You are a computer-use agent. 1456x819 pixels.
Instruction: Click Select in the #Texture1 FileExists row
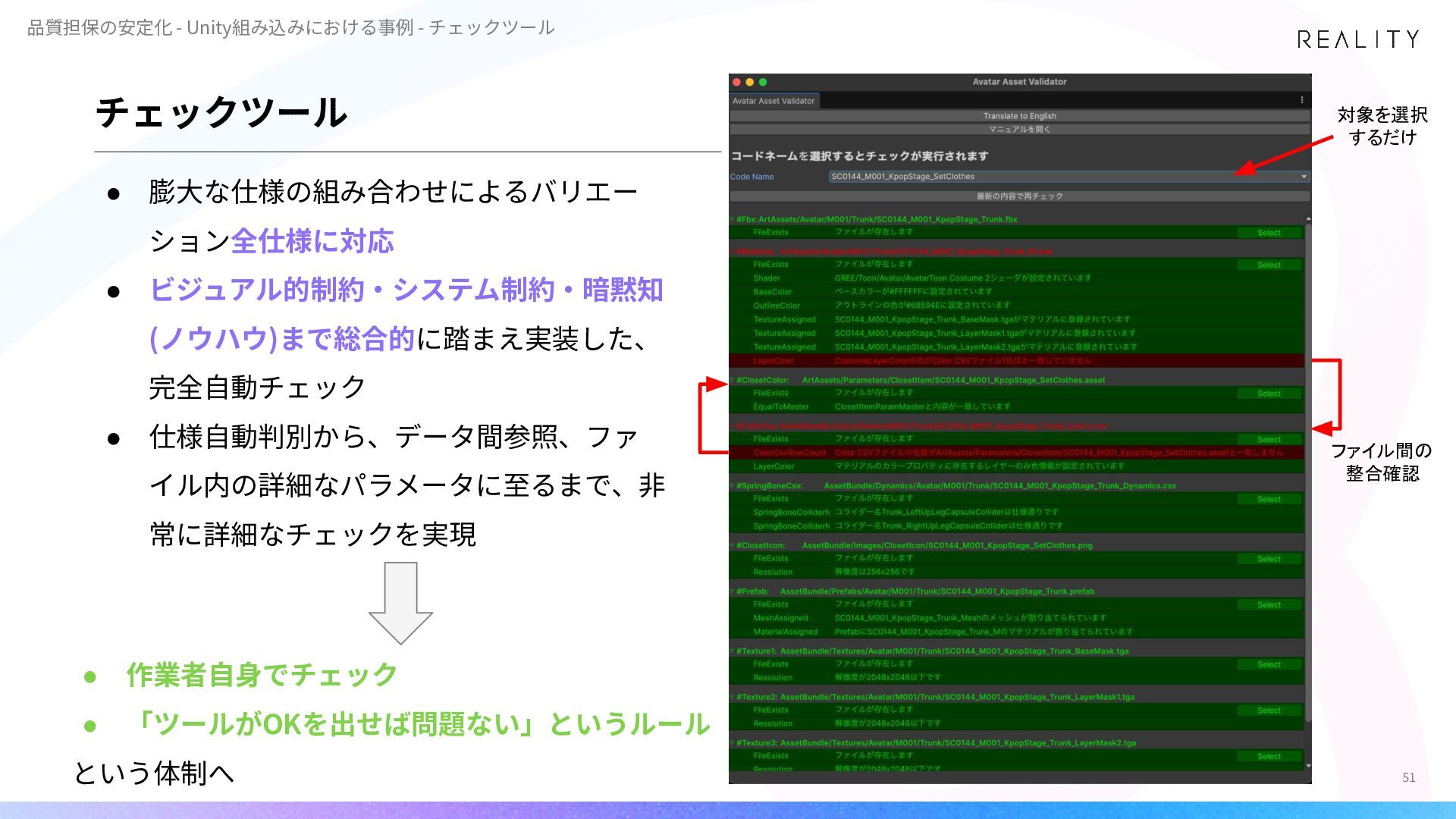click(1269, 664)
